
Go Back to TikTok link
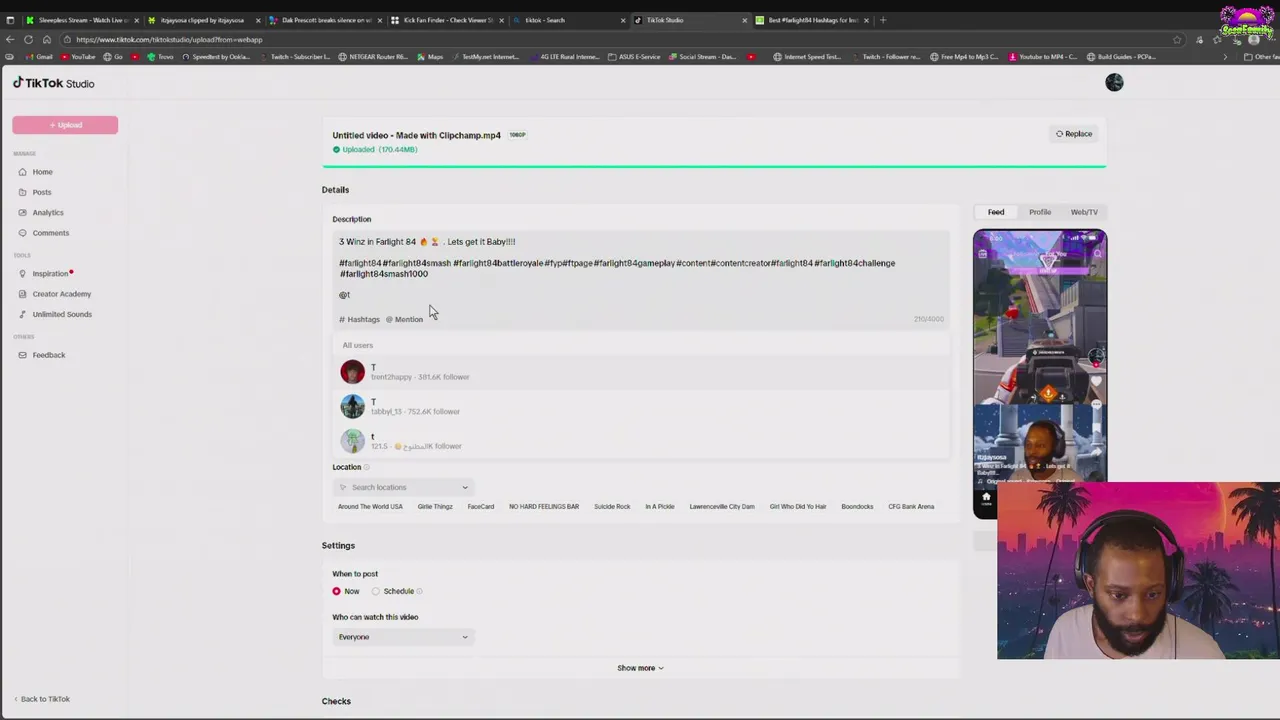pyautogui.click(x=43, y=699)
